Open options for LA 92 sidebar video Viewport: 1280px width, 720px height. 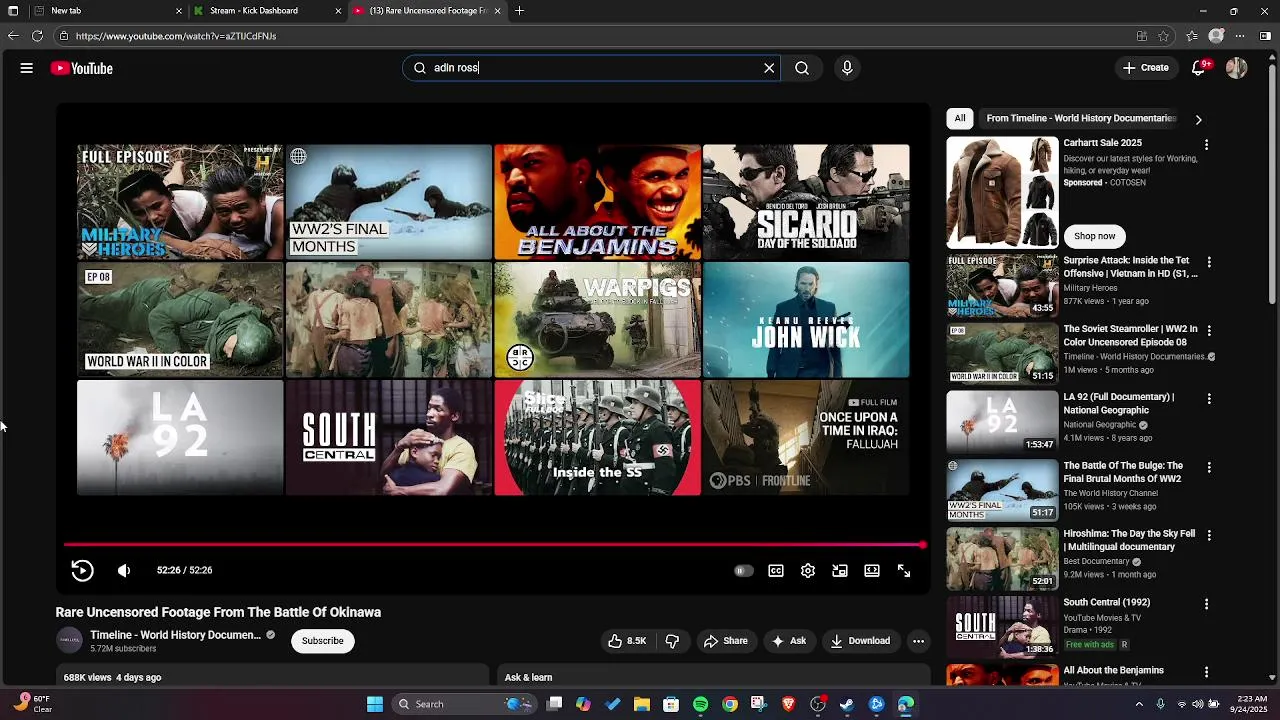[1209, 399]
